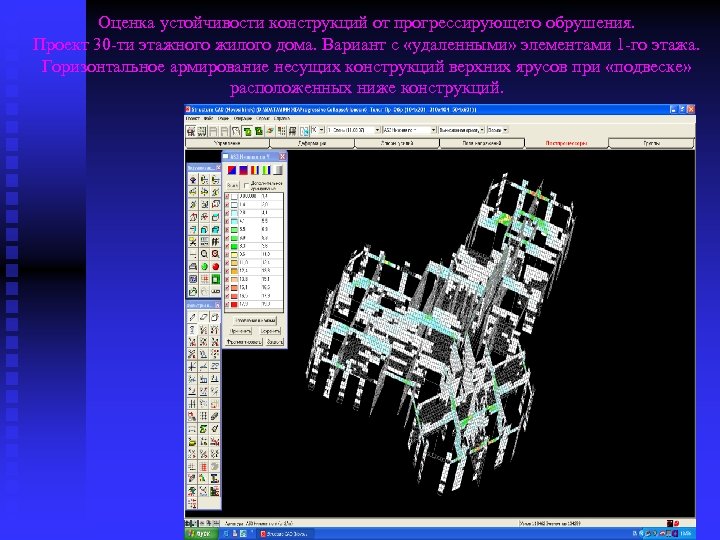Click the yellow-node cross icon in display palette
The width and height of the screenshot is (720, 540).
193,242
